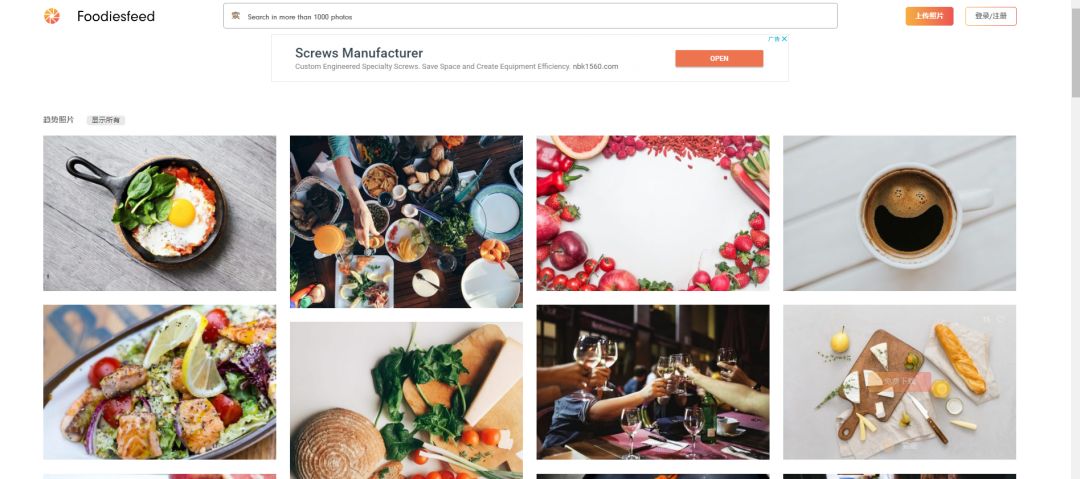Viewport: 1080px width, 479px height.
Task: Click 免费下载 on the cheese board photo
Action: [x=899, y=381]
